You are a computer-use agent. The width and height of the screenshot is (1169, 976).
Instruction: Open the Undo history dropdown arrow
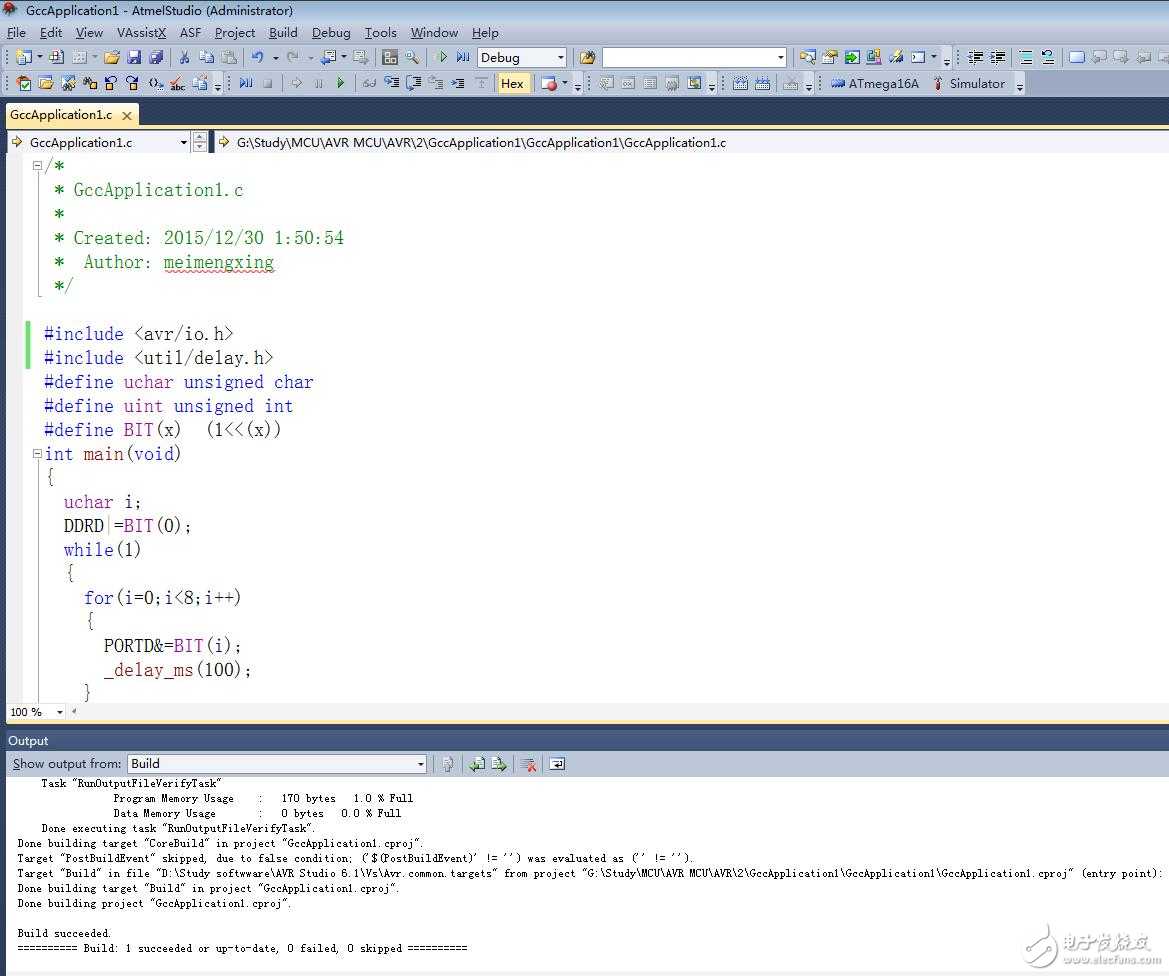[275, 57]
